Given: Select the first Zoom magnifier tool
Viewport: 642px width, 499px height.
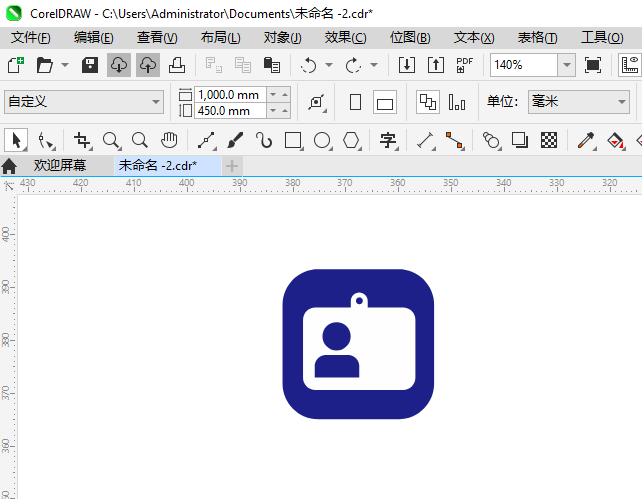Looking at the screenshot, I should [x=111, y=140].
